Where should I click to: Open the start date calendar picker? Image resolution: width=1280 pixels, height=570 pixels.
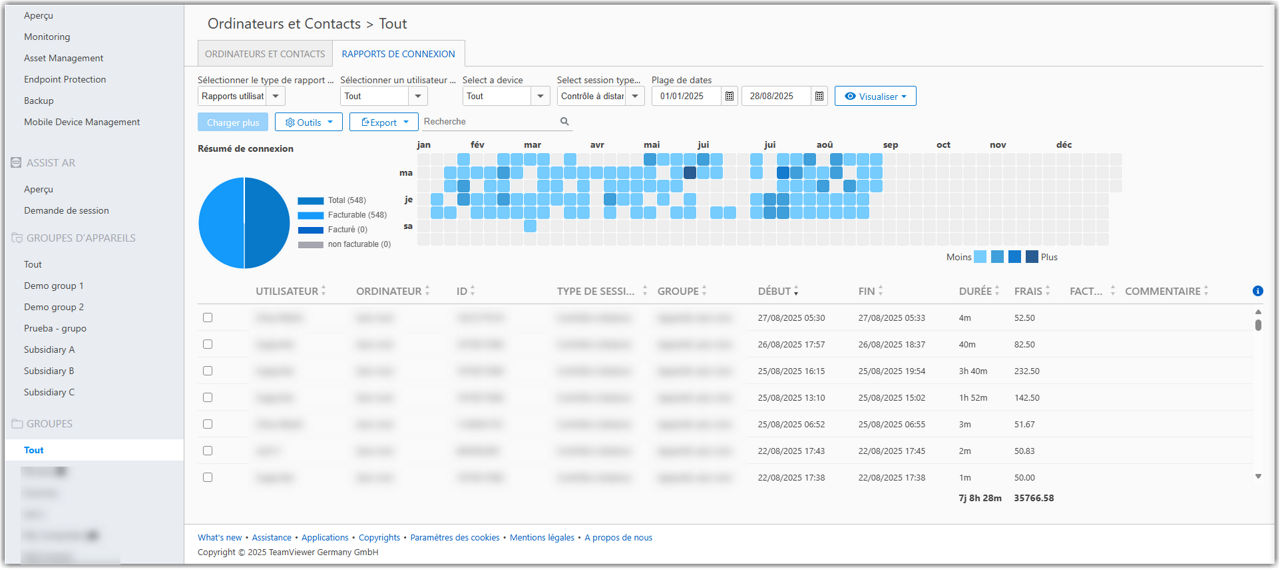[730, 96]
